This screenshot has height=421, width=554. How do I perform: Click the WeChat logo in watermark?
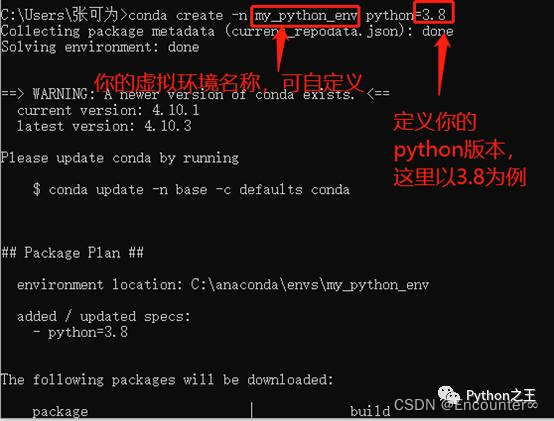pos(449,395)
